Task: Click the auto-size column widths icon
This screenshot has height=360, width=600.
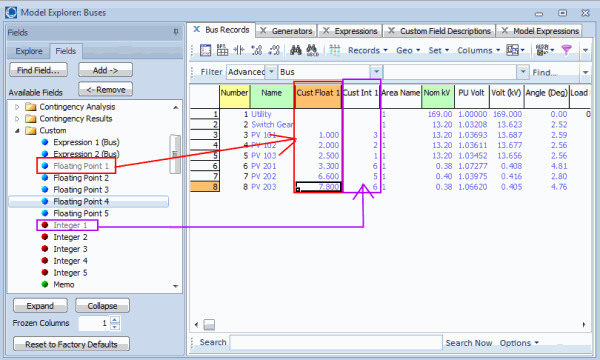Action: (x=239, y=50)
